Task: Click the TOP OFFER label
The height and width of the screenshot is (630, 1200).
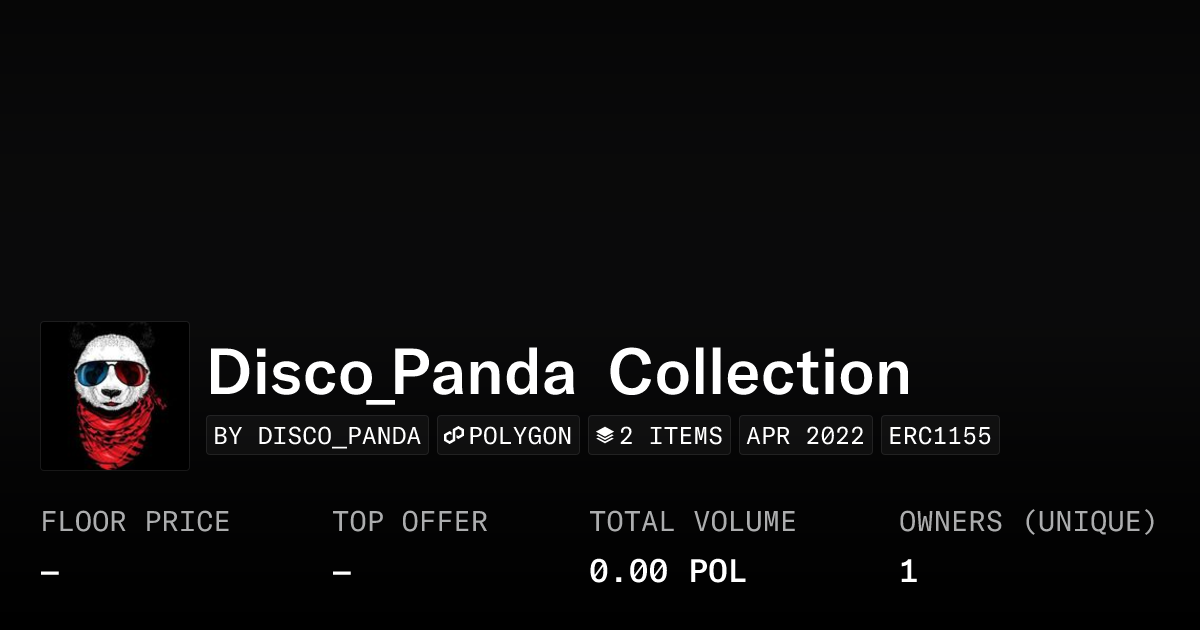Action: (410, 522)
